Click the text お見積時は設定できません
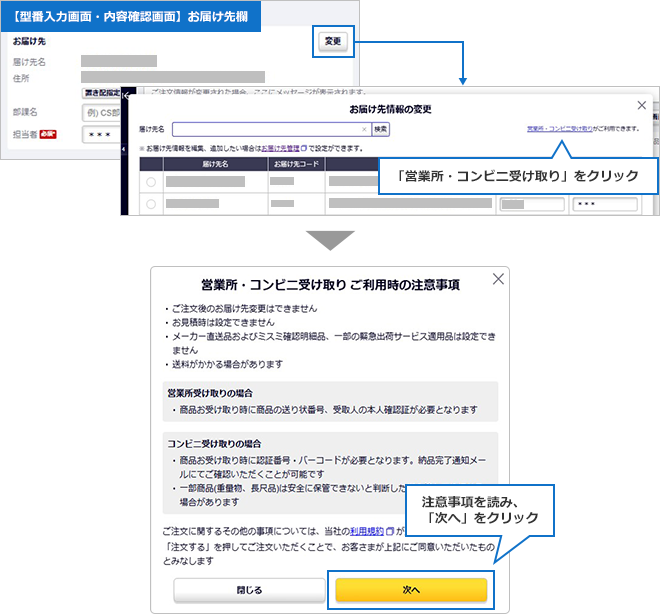This screenshot has width=660, height=614. click(223, 322)
